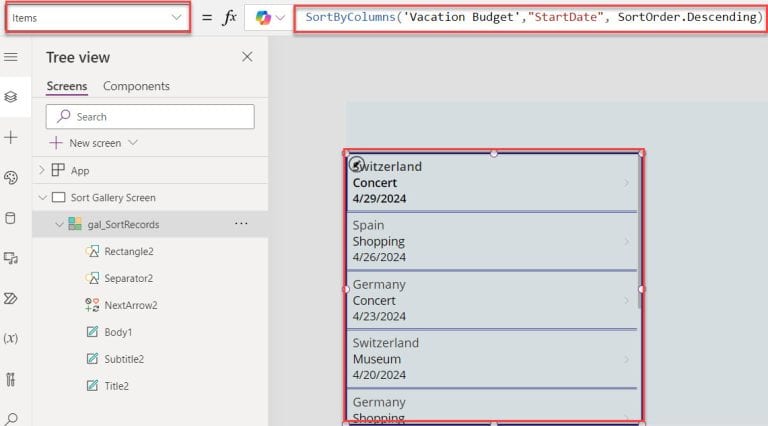Viewport: 768px width, 426px height.
Task: Click the Spain title in the gallery
Action: (x=368, y=225)
